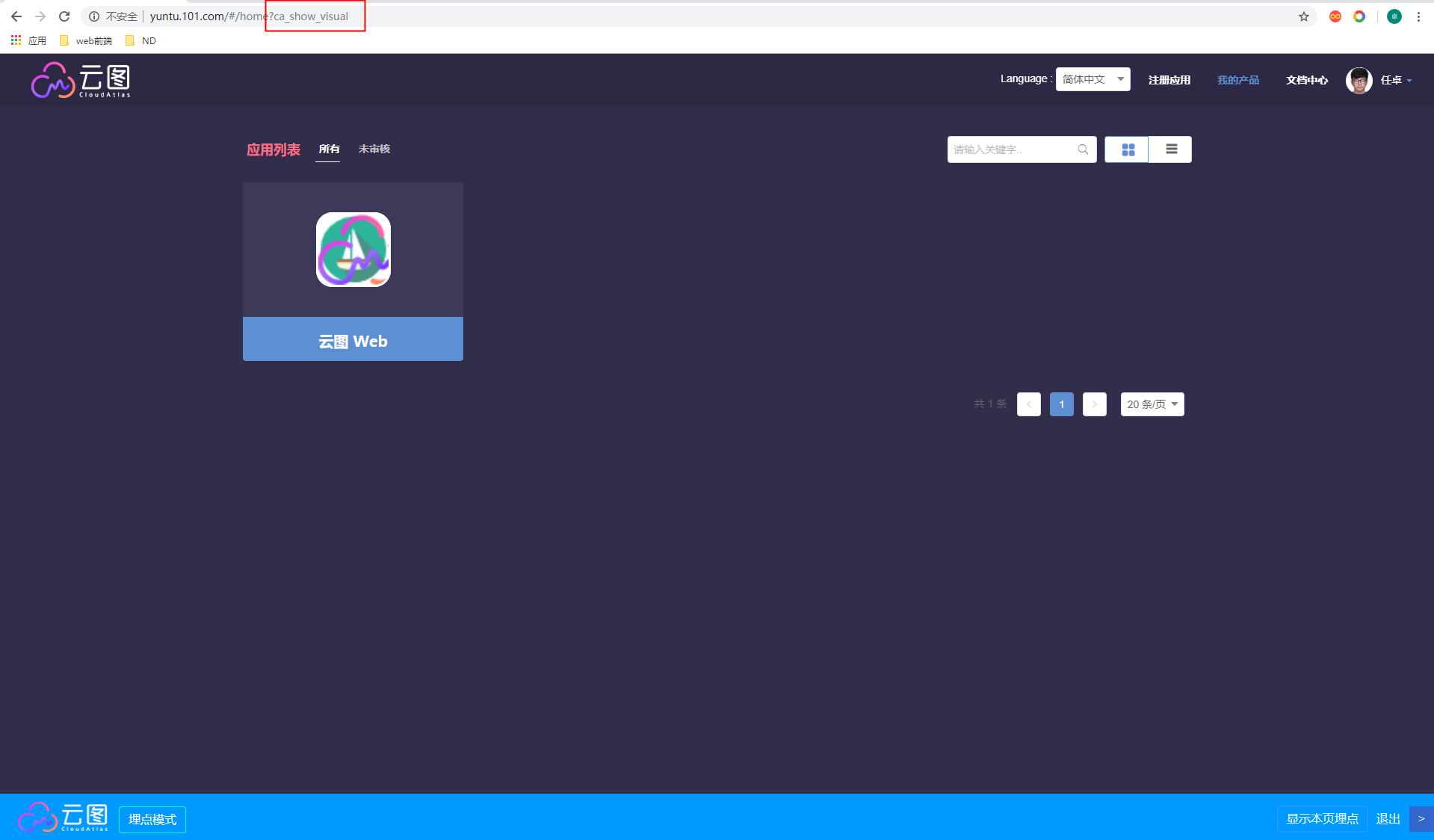This screenshot has height=840, width=1434.
Task: Reload the browser page
Action: point(64,16)
